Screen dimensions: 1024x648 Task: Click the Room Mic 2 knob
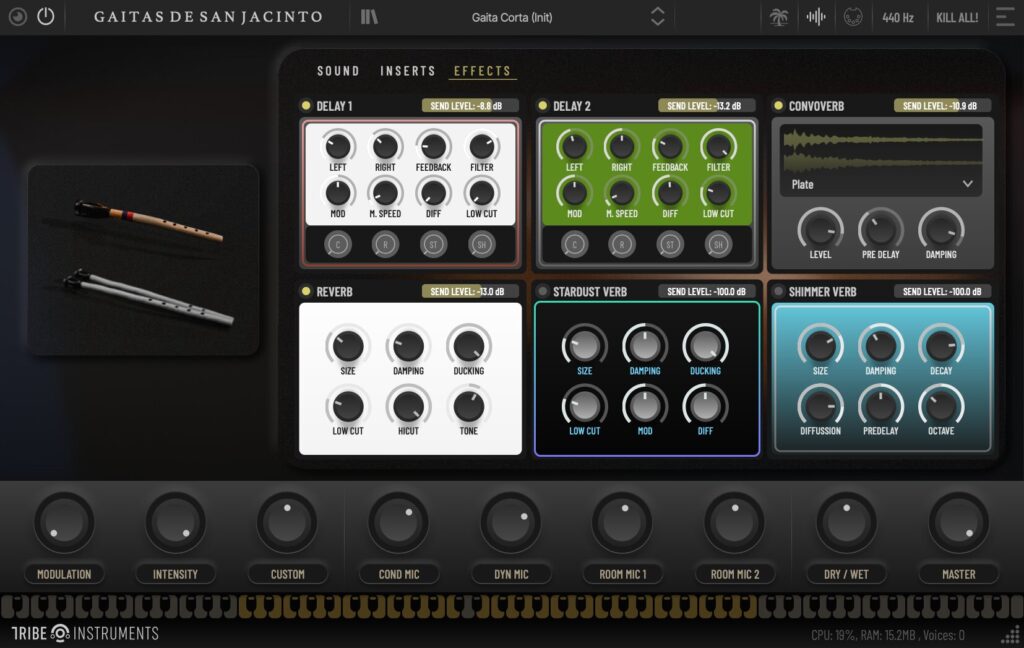tap(735, 523)
